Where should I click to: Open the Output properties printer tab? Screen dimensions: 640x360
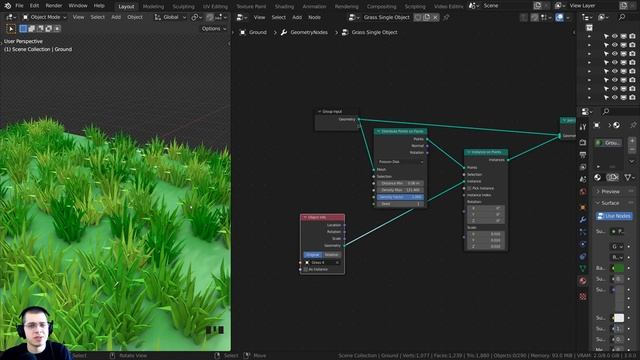583,155
